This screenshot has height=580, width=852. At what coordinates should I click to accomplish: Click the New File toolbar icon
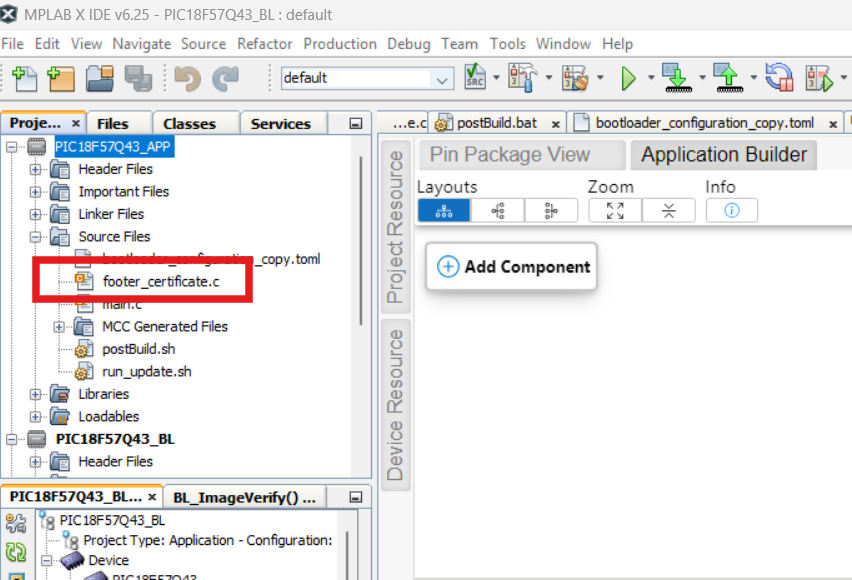click(22, 78)
